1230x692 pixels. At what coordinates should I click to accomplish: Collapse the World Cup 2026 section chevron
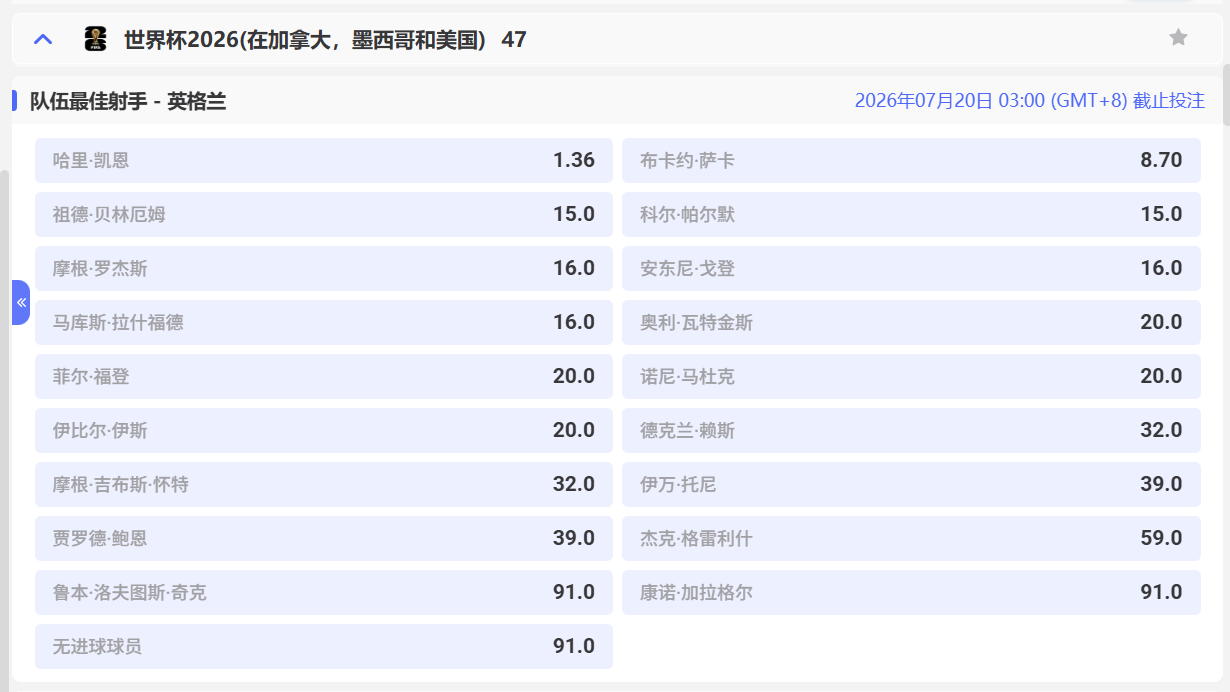[42, 39]
